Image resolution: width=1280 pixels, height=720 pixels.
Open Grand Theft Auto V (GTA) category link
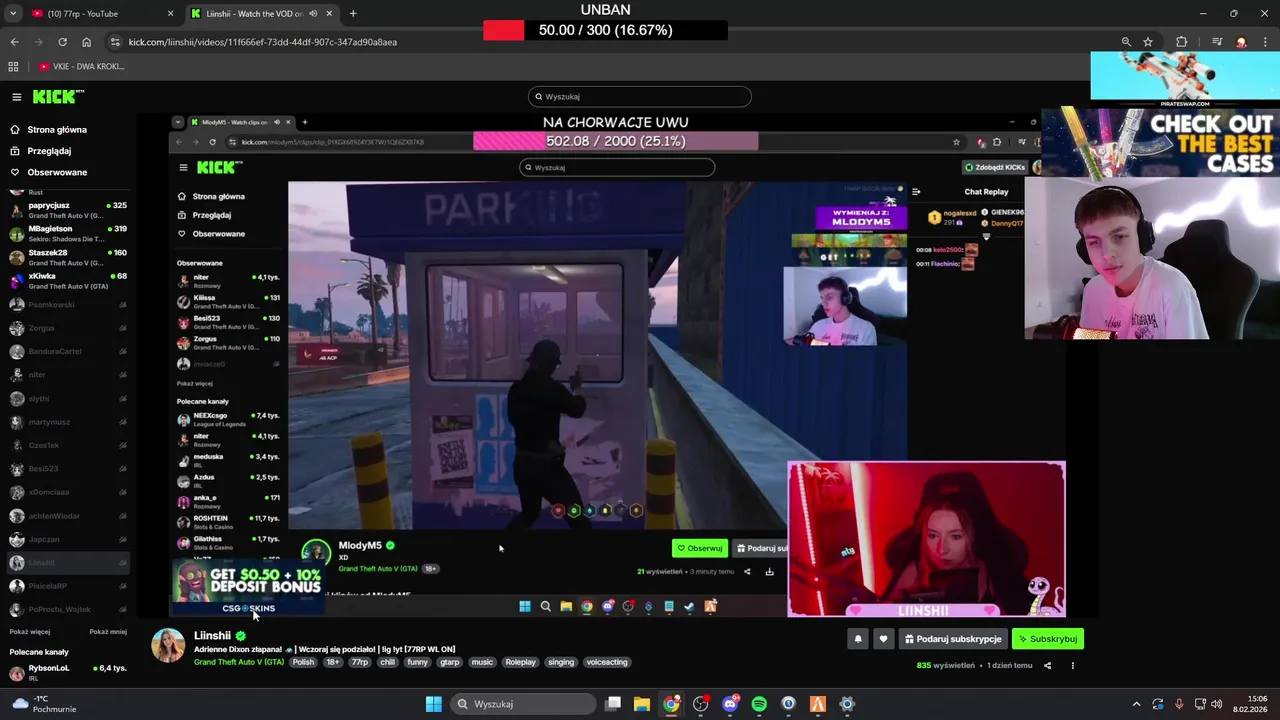pyautogui.click(x=239, y=662)
